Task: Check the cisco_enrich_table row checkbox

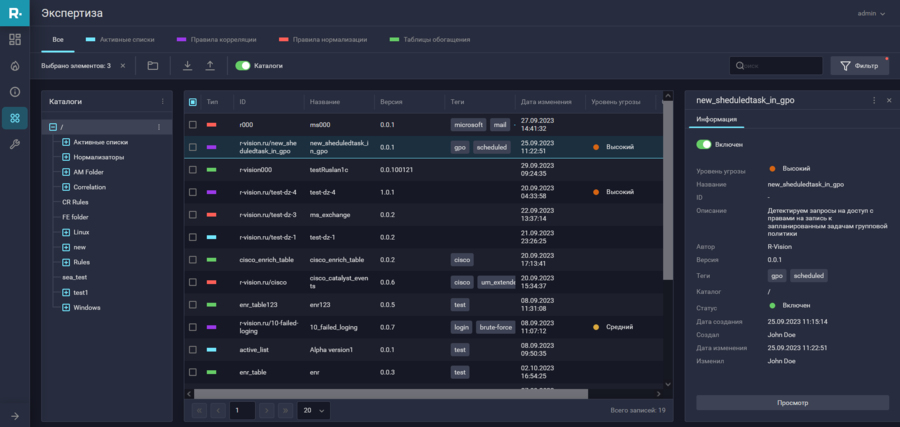Action: click(x=193, y=260)
